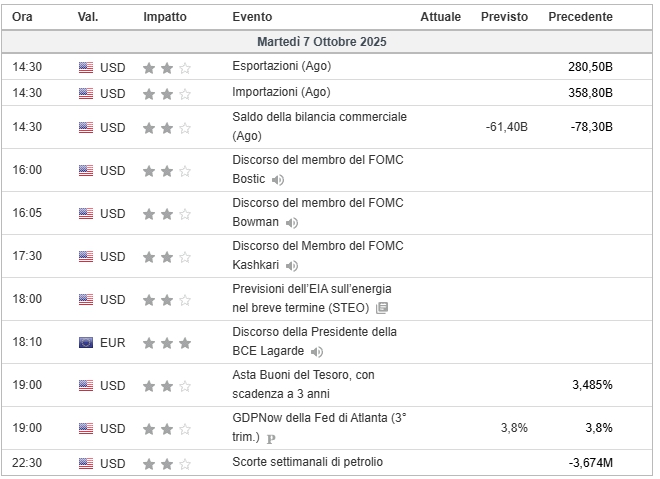Click speaker icon next to Bostic speech
The width and height of the screenshot is (660, 479).
click(278, 180)
